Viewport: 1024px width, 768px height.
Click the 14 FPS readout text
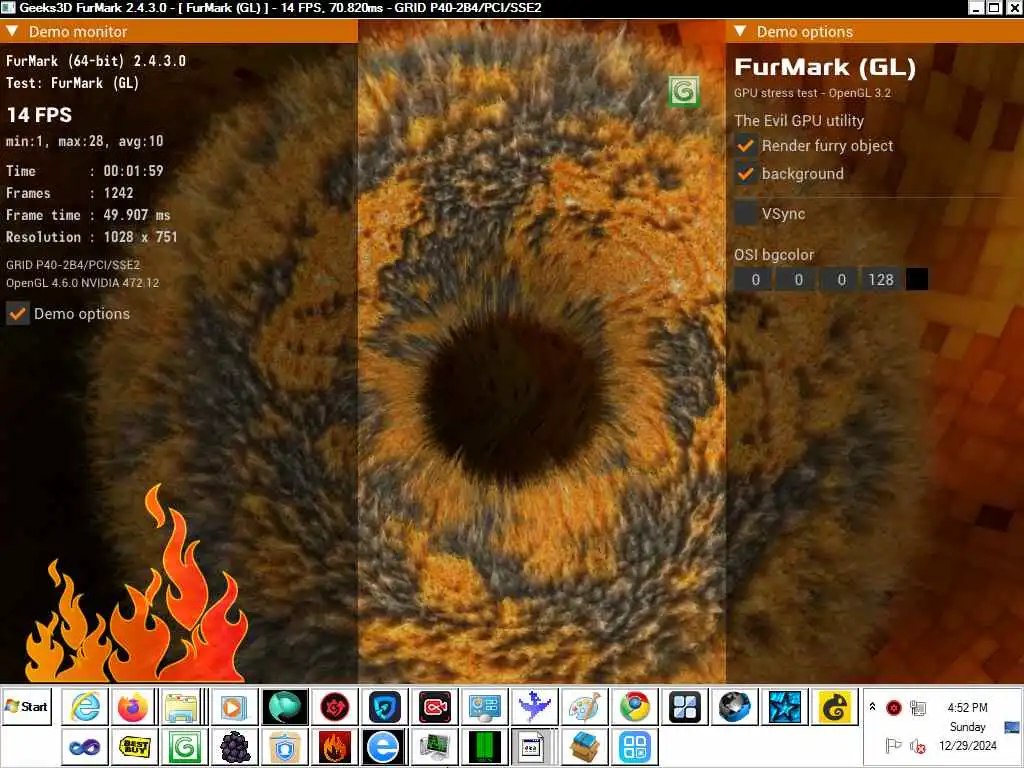[x=39, y=115]
